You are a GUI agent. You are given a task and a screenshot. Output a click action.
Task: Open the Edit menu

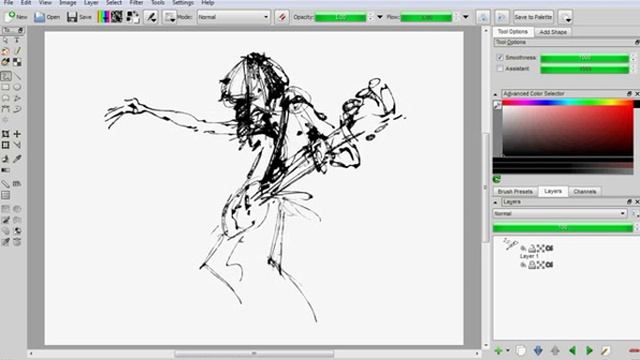click(x=26, y=2)
